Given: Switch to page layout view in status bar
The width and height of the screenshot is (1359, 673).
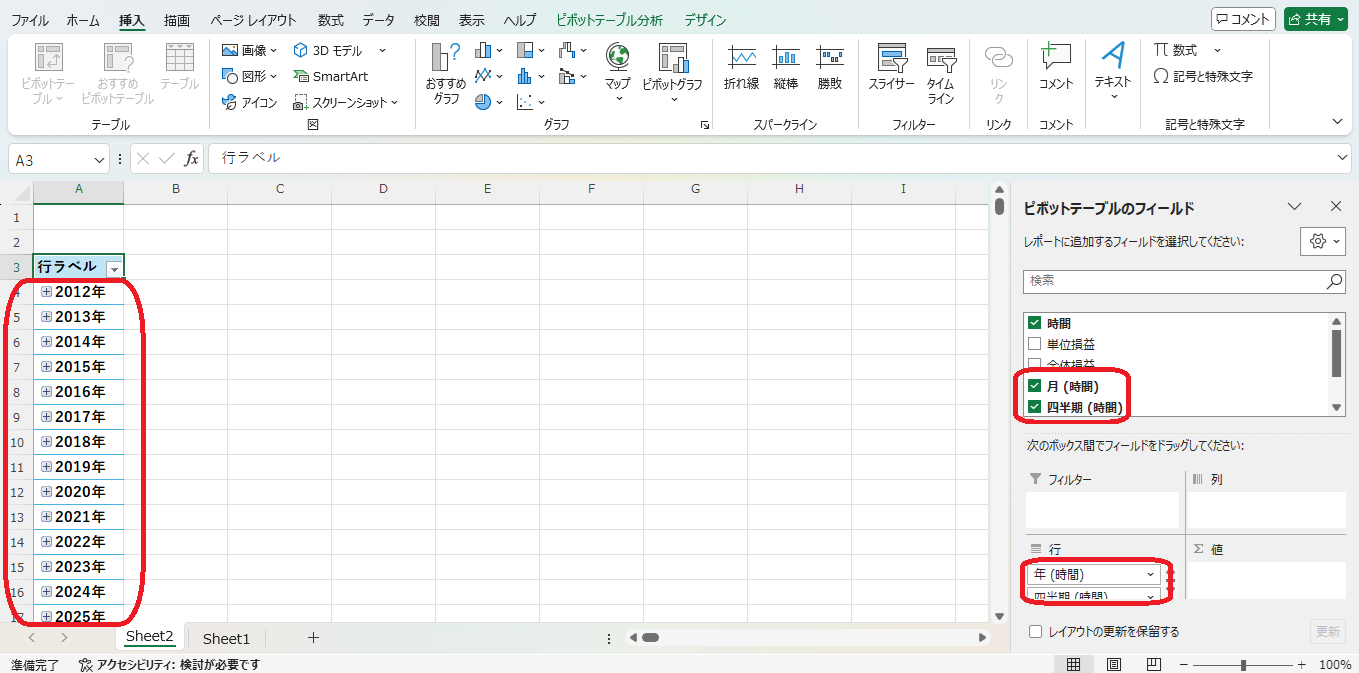Looking at the screenshot, I should click(1113, 664).
